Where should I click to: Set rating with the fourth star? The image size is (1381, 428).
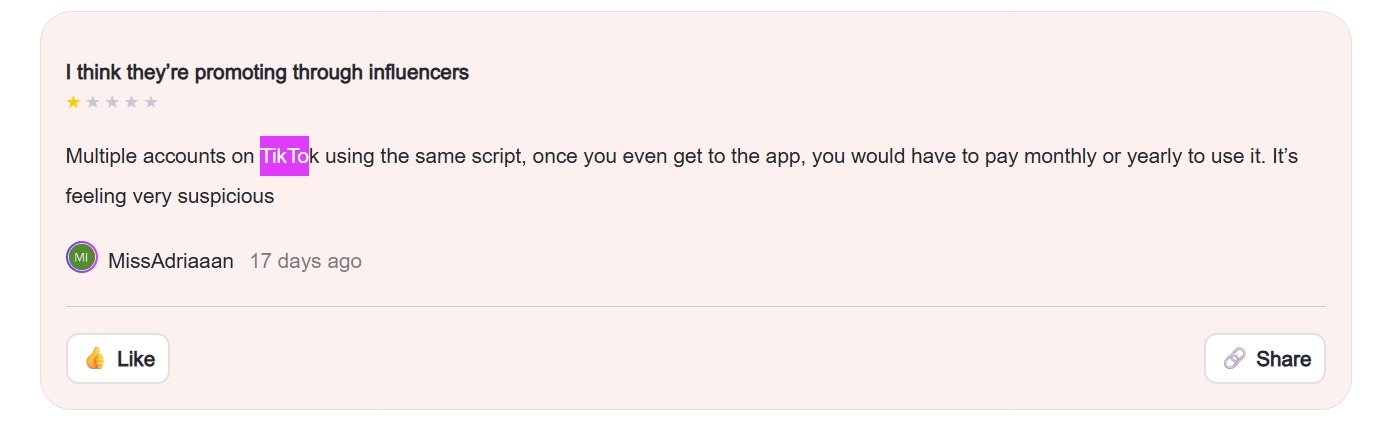pyautogui.click(x=131, y=102)
